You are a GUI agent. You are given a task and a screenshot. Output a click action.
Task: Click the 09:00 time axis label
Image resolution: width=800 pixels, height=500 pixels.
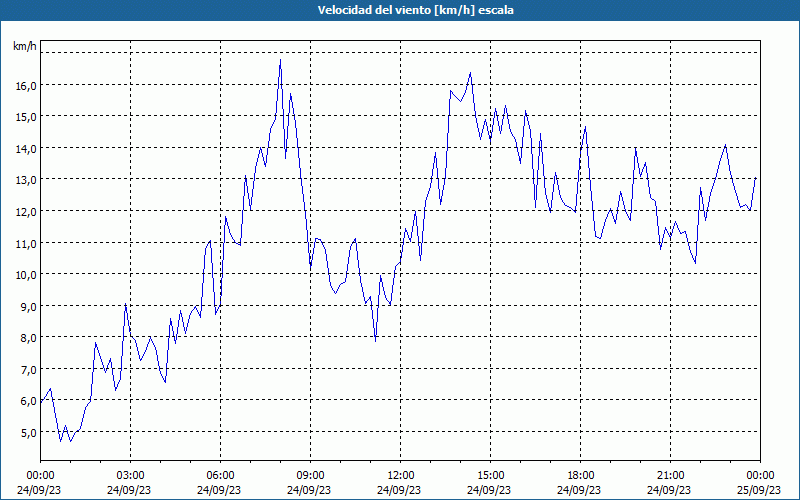tap(310, 476)
